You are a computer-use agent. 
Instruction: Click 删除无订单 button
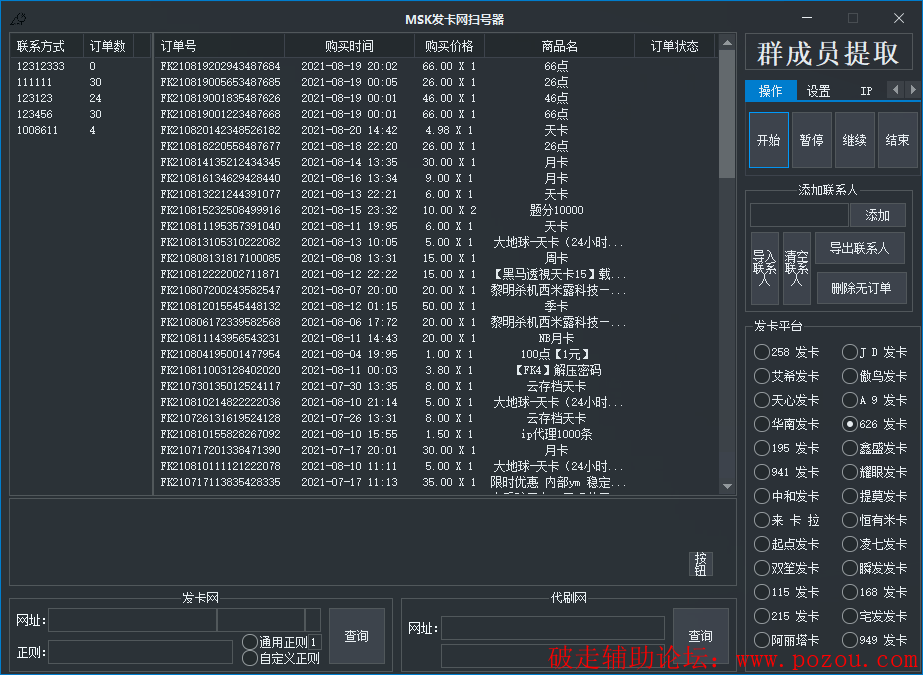coord(860,288)
